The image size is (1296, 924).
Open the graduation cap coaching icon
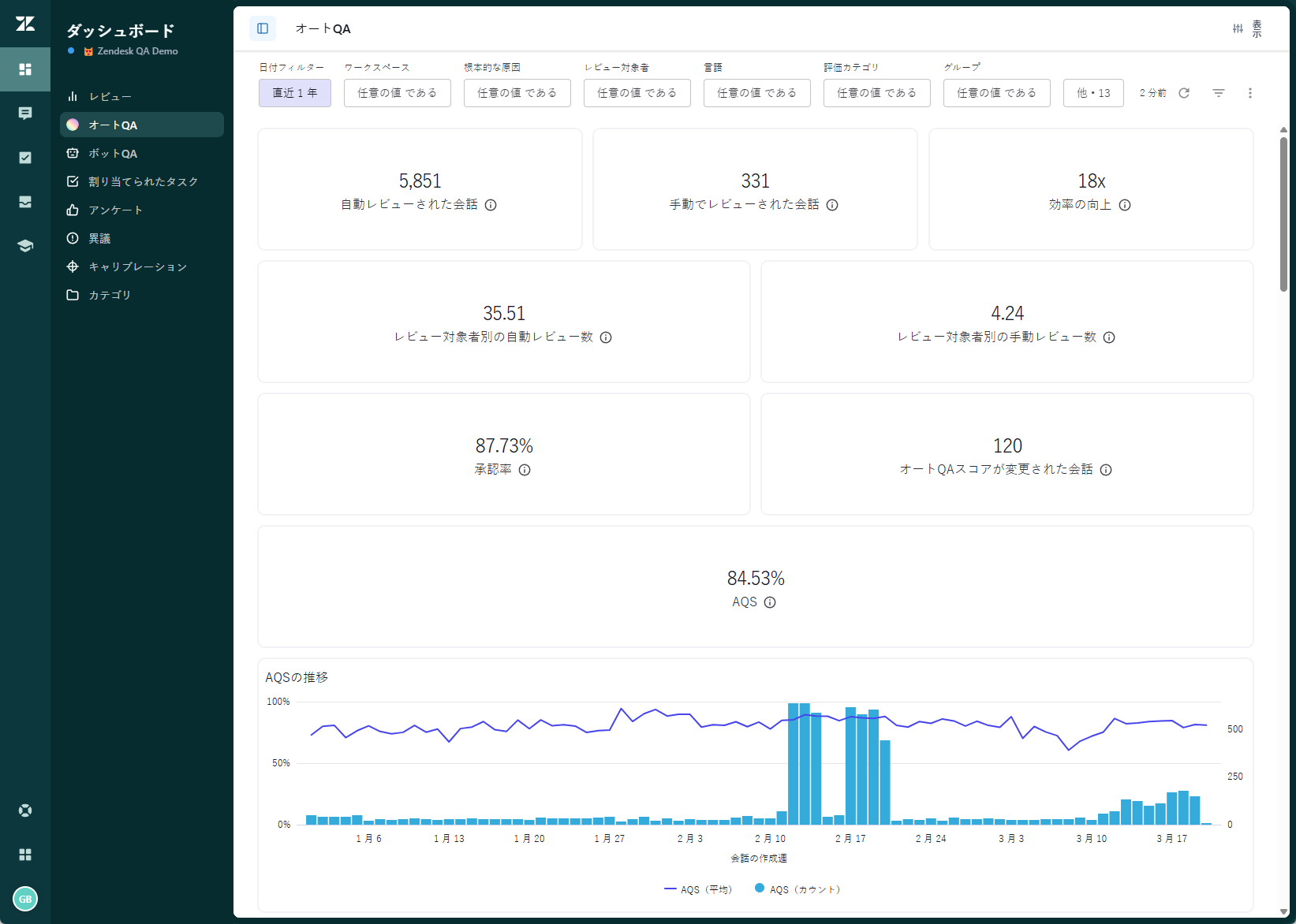coord(25,246)
